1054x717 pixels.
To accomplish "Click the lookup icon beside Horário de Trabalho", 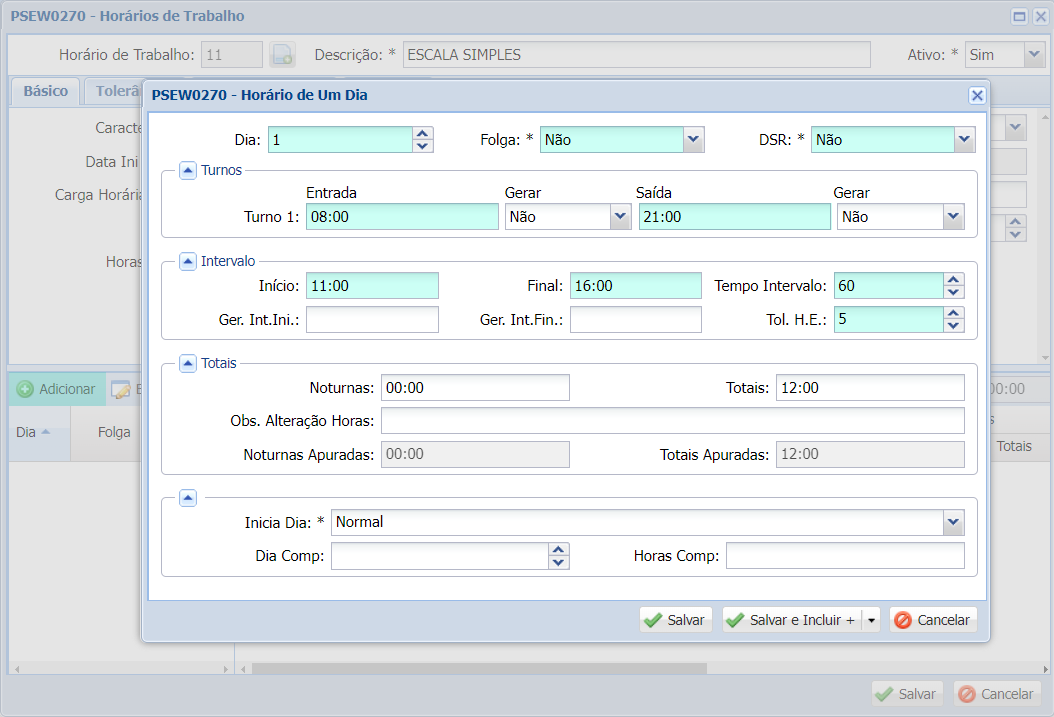I will tap(282, 55).
